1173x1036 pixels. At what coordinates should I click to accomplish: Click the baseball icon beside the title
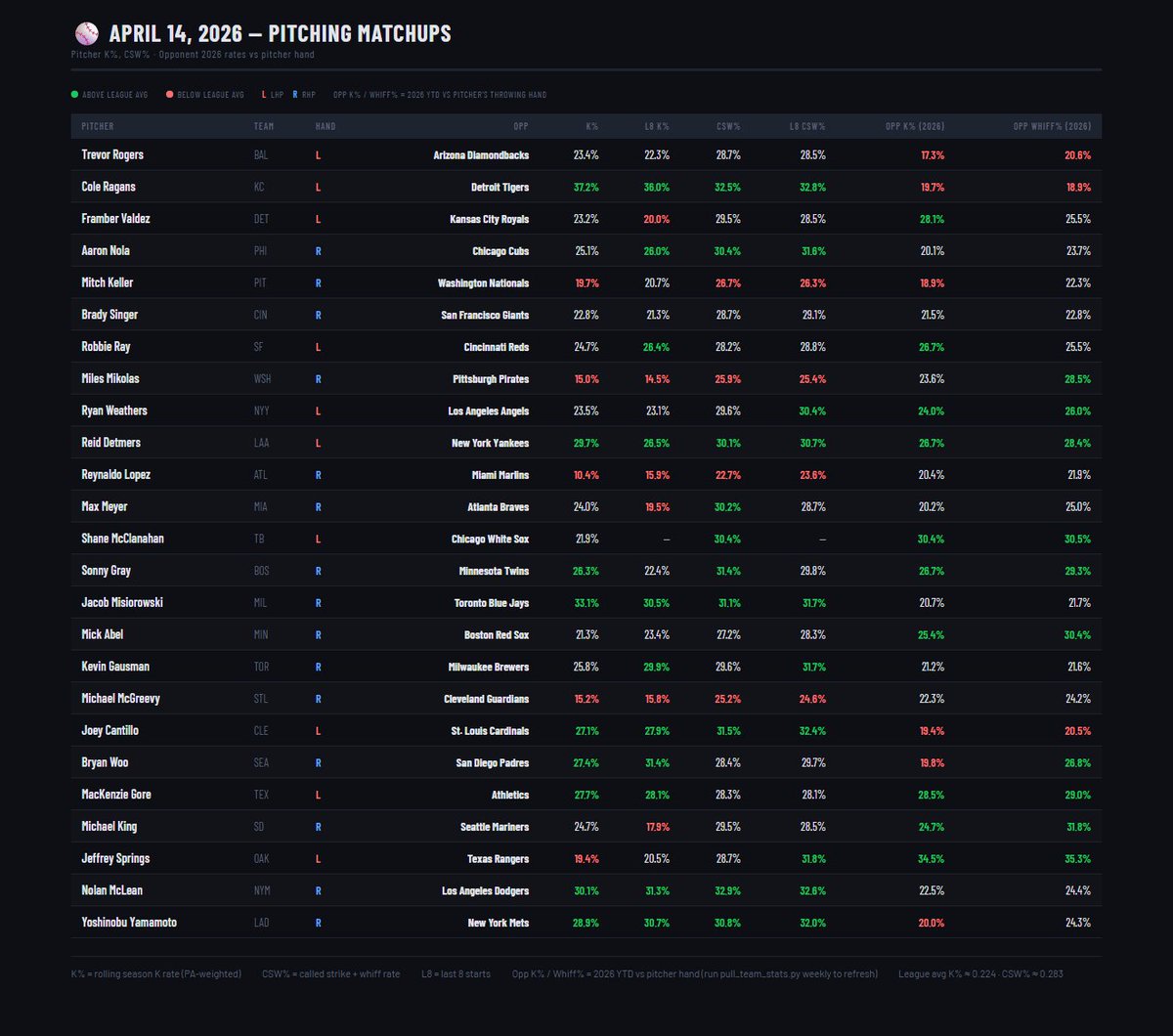click(x=86, y=33)
